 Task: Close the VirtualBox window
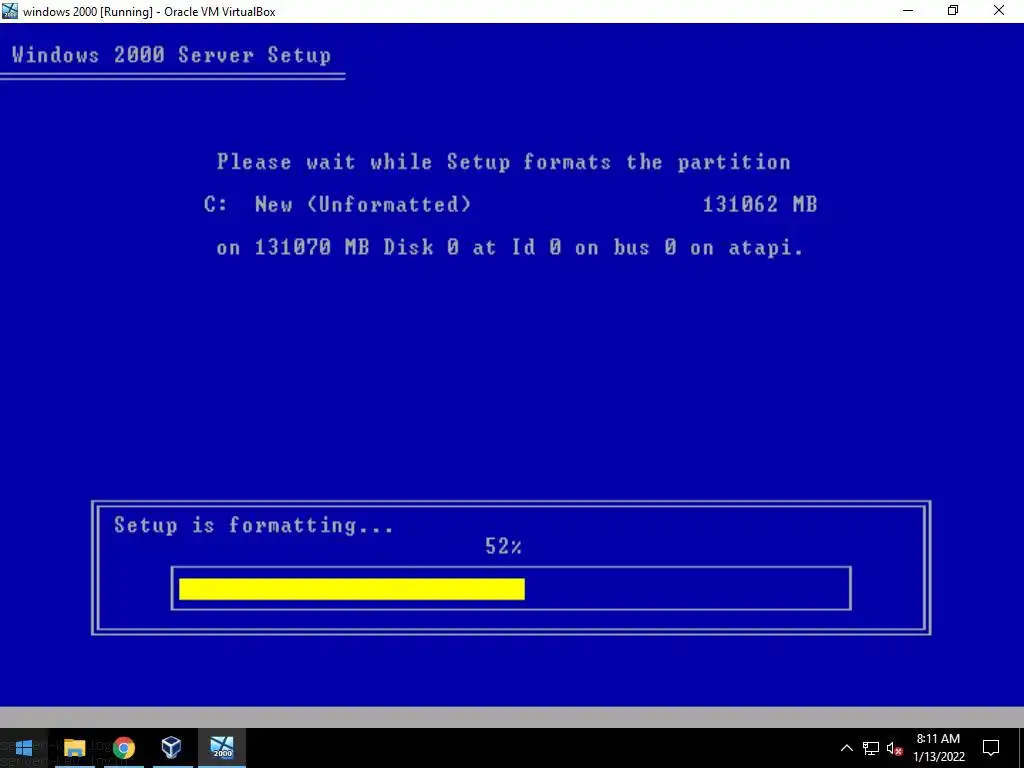coord(999,11)
